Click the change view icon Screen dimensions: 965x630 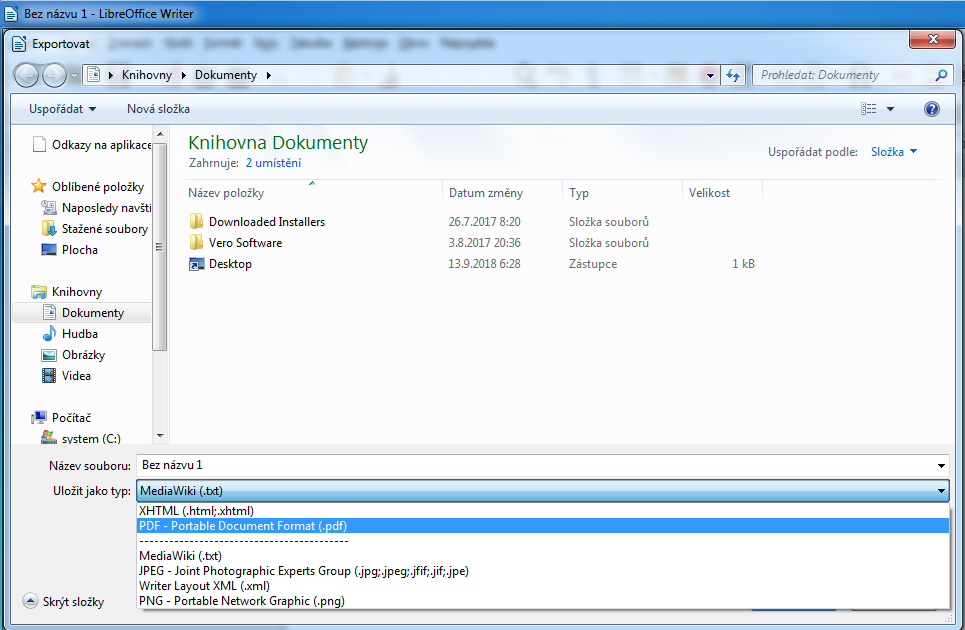(x=869, y=109)
